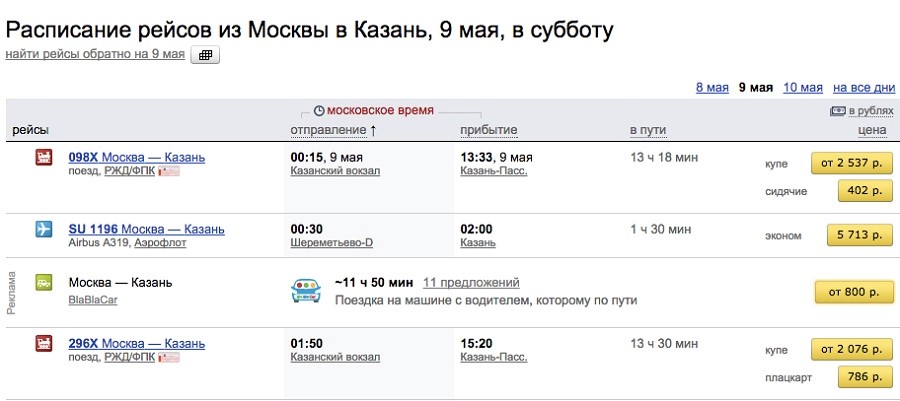Open flight SU 1196 details

(x=136, y=229)
